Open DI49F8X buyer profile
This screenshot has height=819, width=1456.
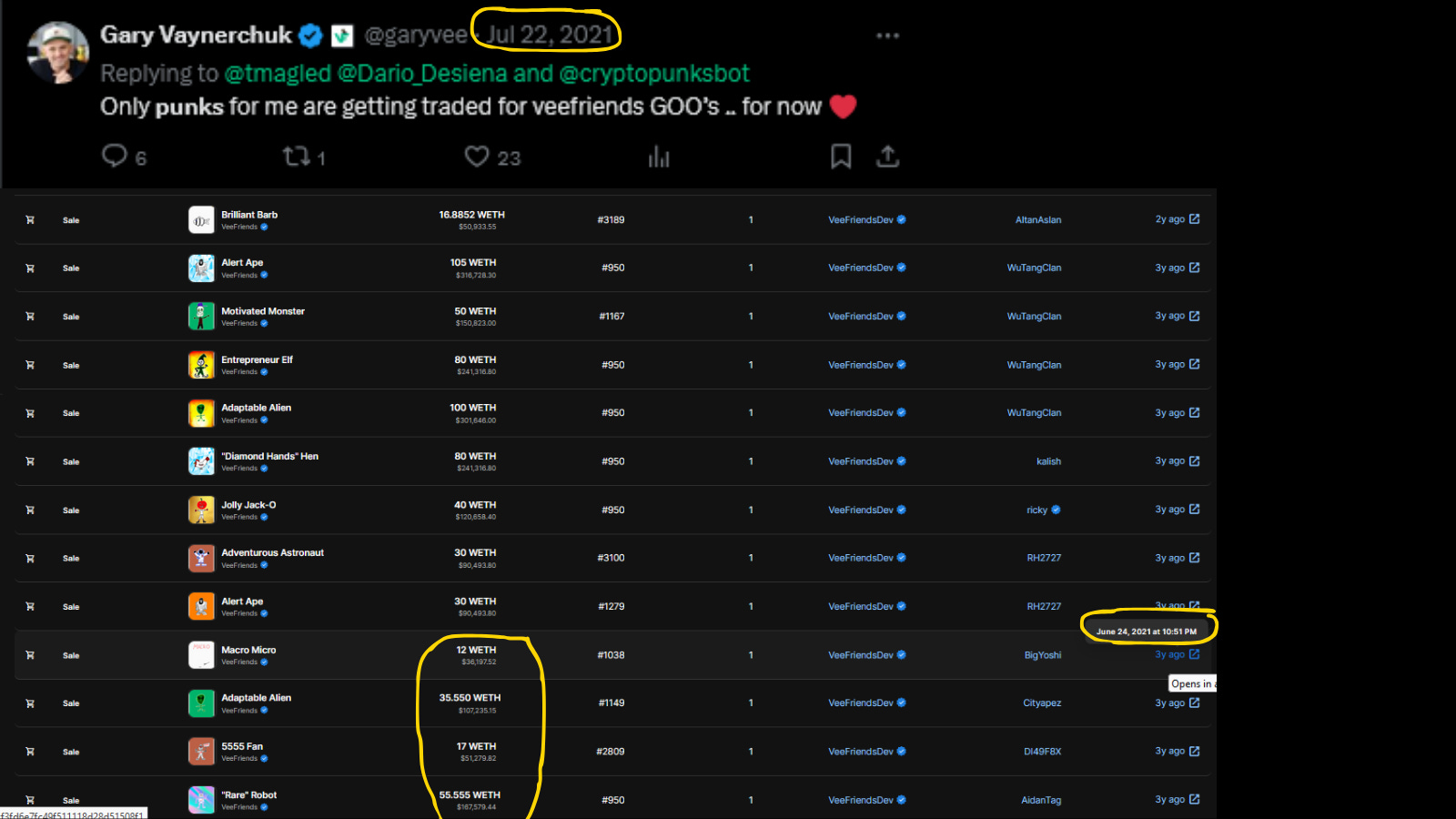point(1042,752)
